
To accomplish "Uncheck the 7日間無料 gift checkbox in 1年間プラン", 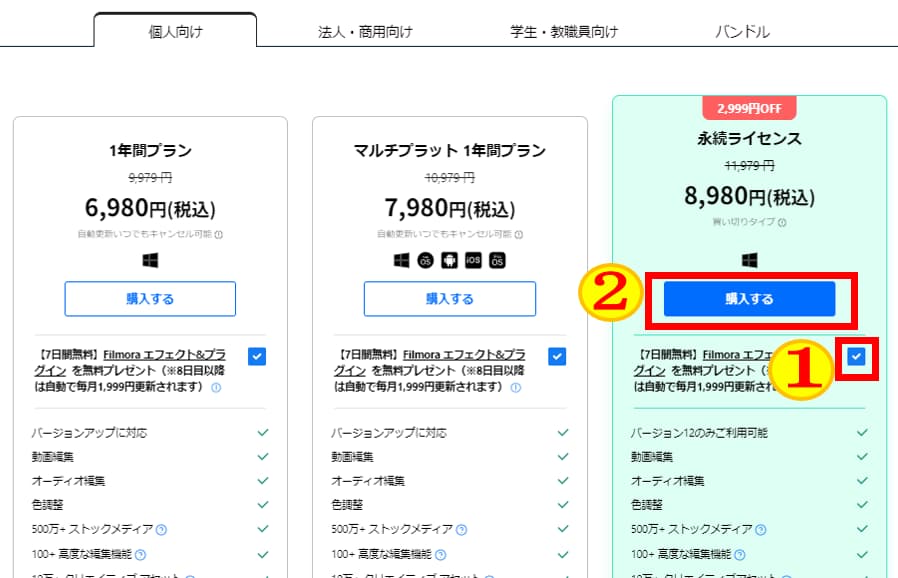I will tap(257, 356).
